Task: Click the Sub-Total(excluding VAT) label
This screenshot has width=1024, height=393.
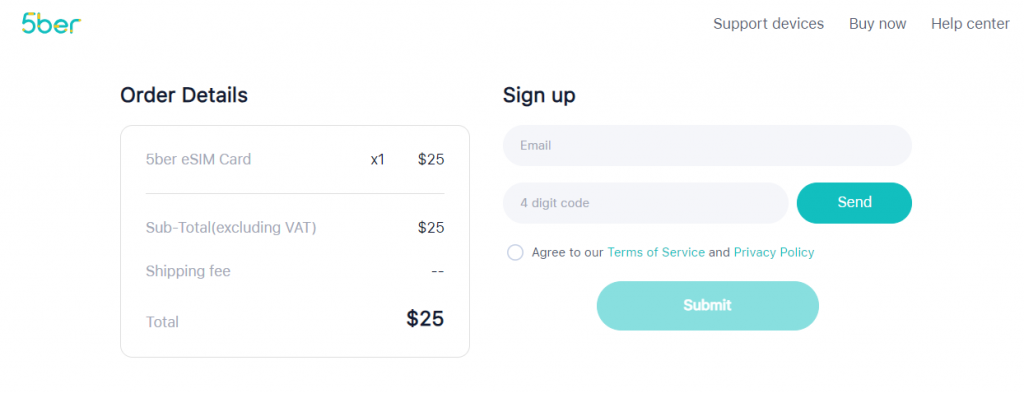Action: coord(231,228)
